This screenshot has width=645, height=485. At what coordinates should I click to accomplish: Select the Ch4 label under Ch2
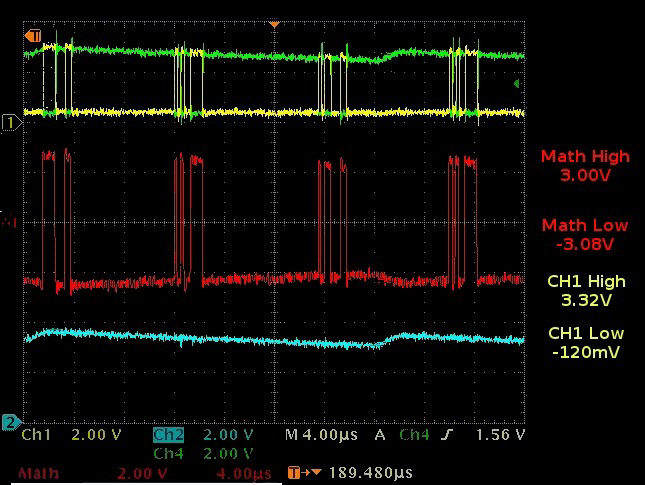[x=169, y=454]
